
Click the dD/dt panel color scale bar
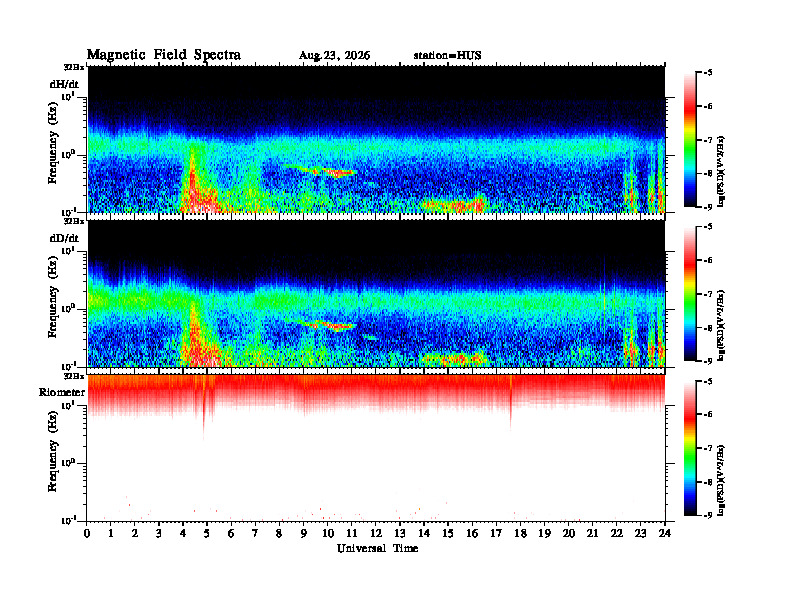coord(690,294)
